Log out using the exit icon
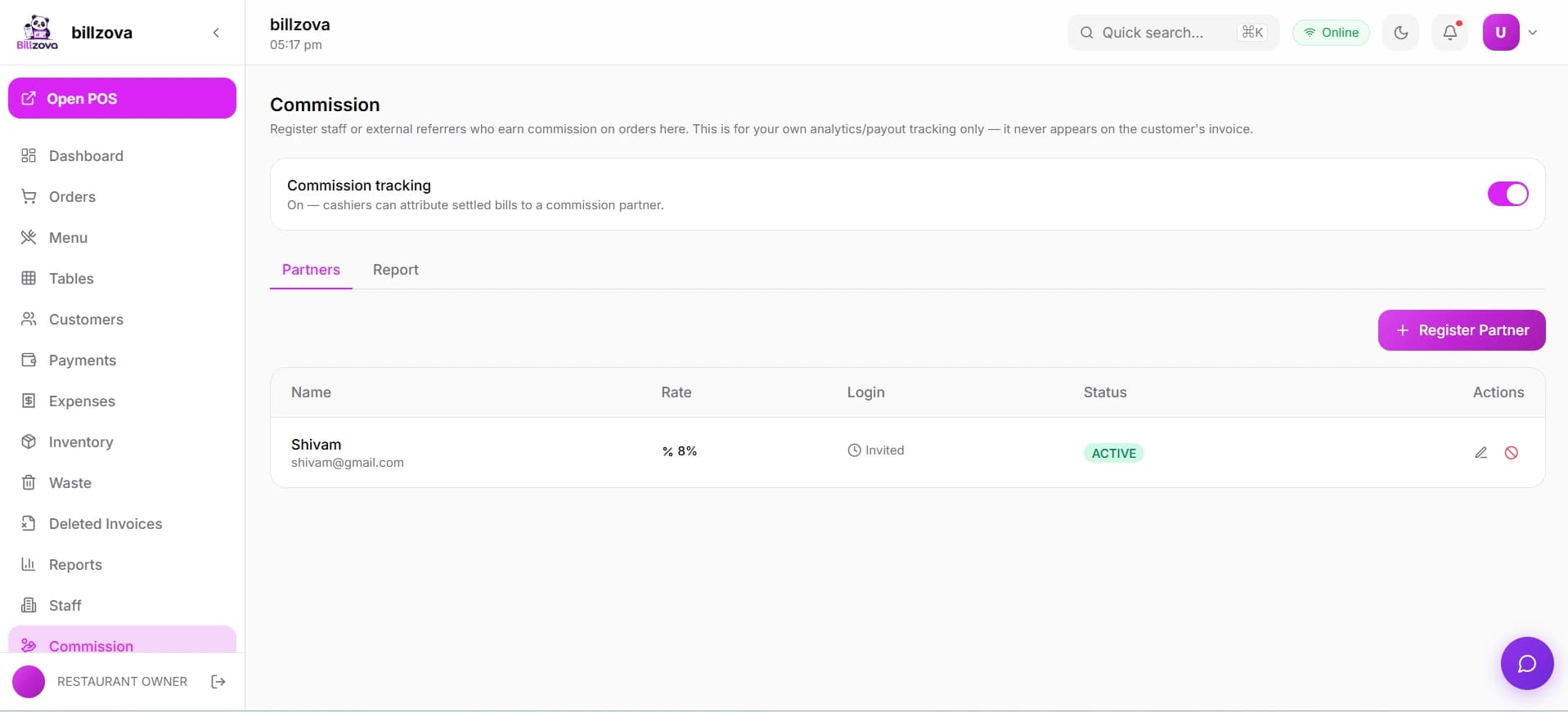The width and height of the screenshot is (1568, 712). pyautogui.click(x=218, y=682)
